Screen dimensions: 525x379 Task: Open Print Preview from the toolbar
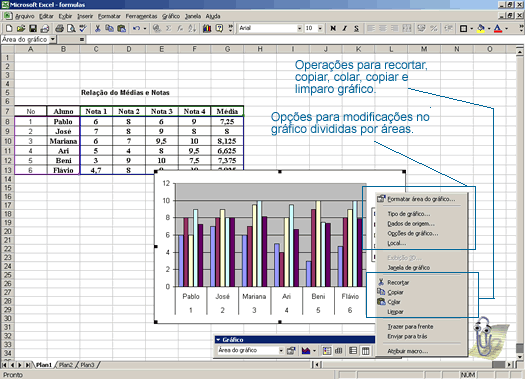pos(71,28)
